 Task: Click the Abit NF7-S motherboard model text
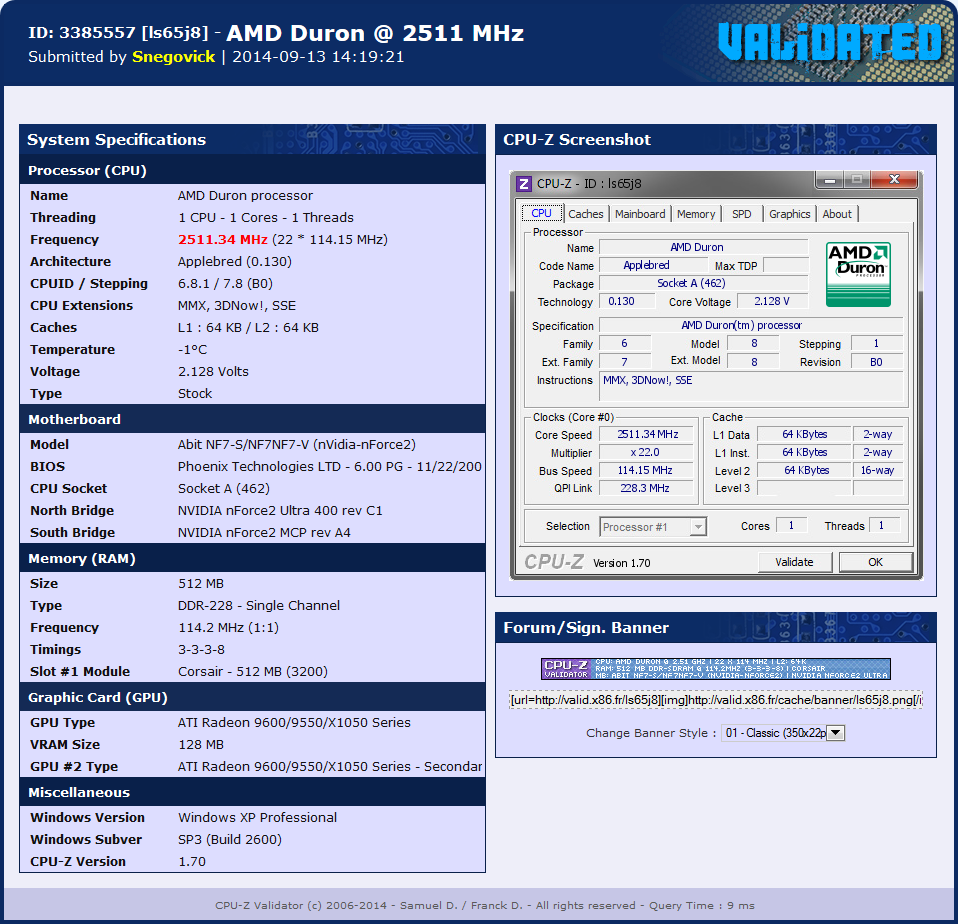tap(297, 444)
